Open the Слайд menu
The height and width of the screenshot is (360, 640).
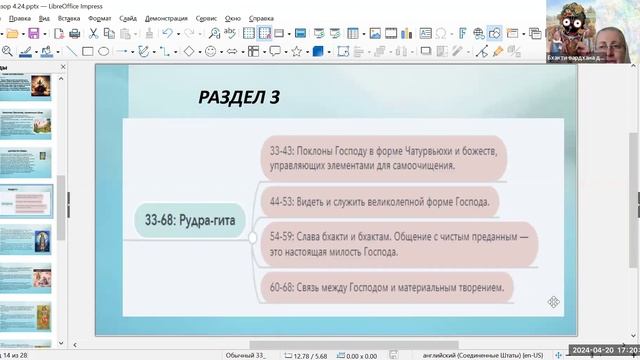tap(128, 18)
